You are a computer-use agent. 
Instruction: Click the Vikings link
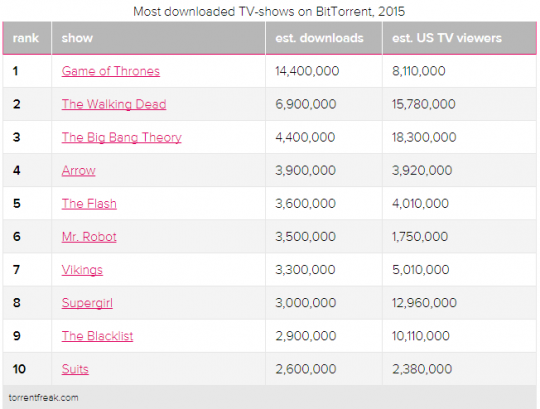82,270
